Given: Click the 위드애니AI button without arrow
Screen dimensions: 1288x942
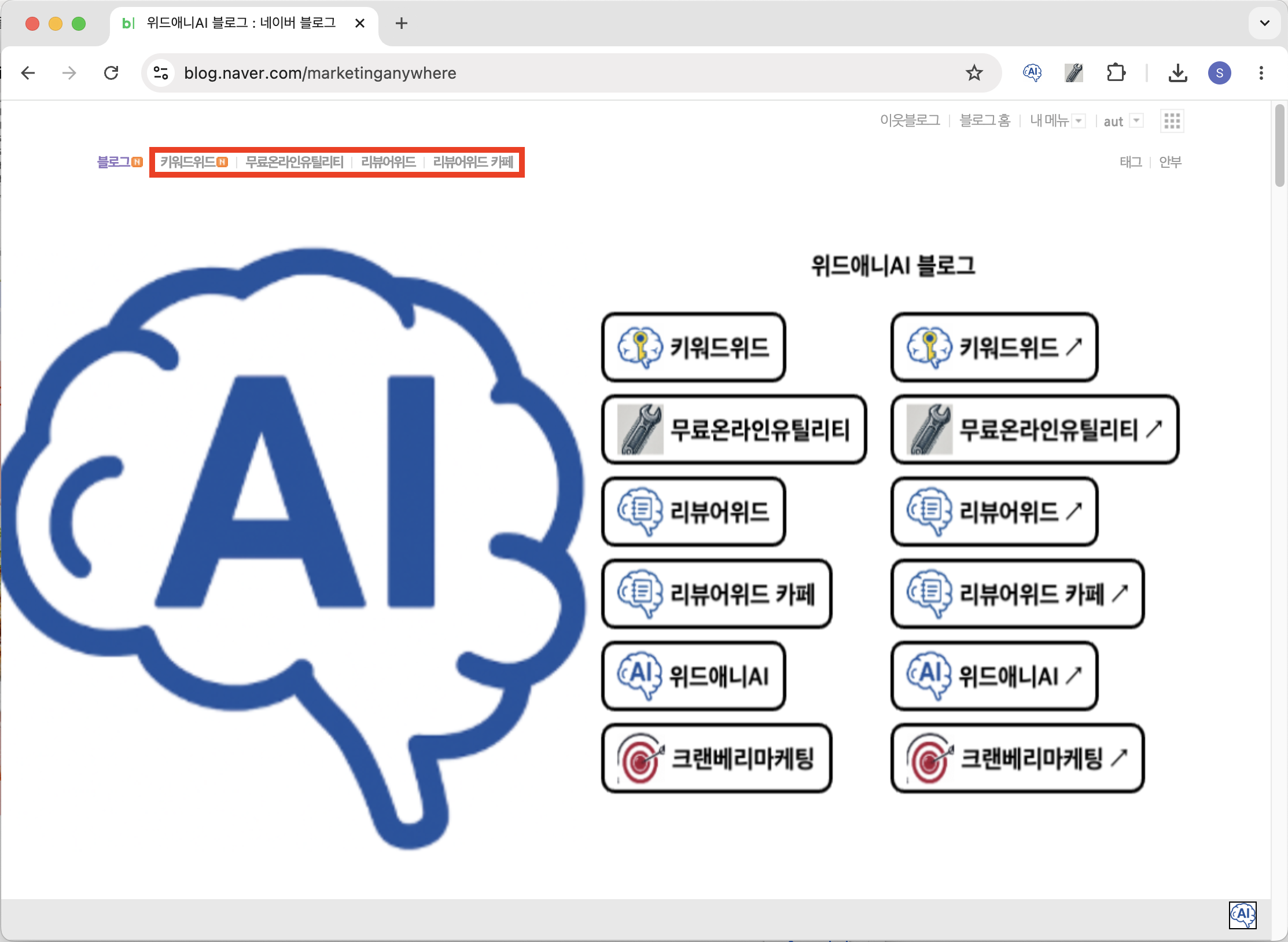Looking at the screenshot, I should click(694, 676).
